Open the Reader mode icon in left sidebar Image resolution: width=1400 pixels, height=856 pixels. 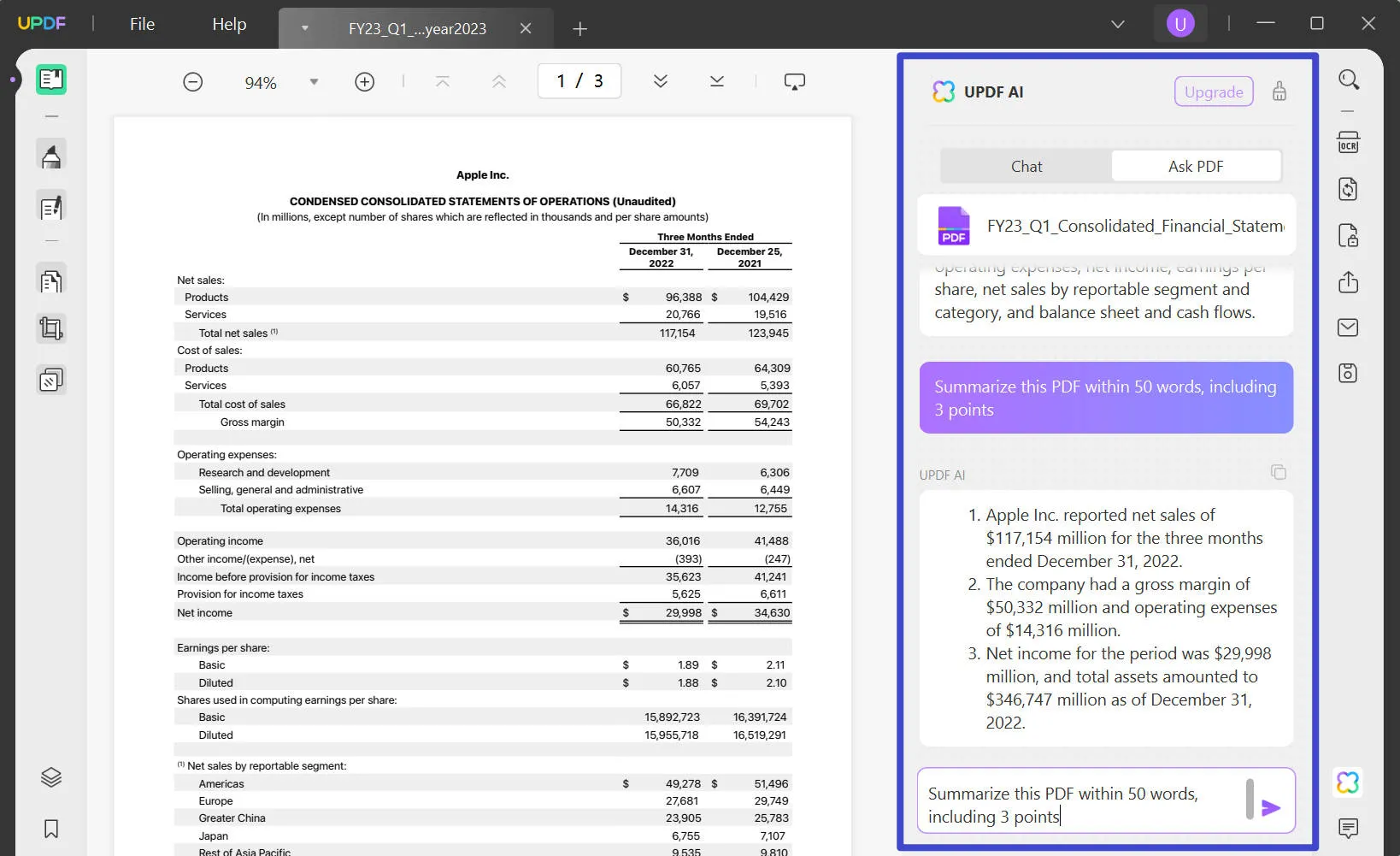[x=51, y=80]
